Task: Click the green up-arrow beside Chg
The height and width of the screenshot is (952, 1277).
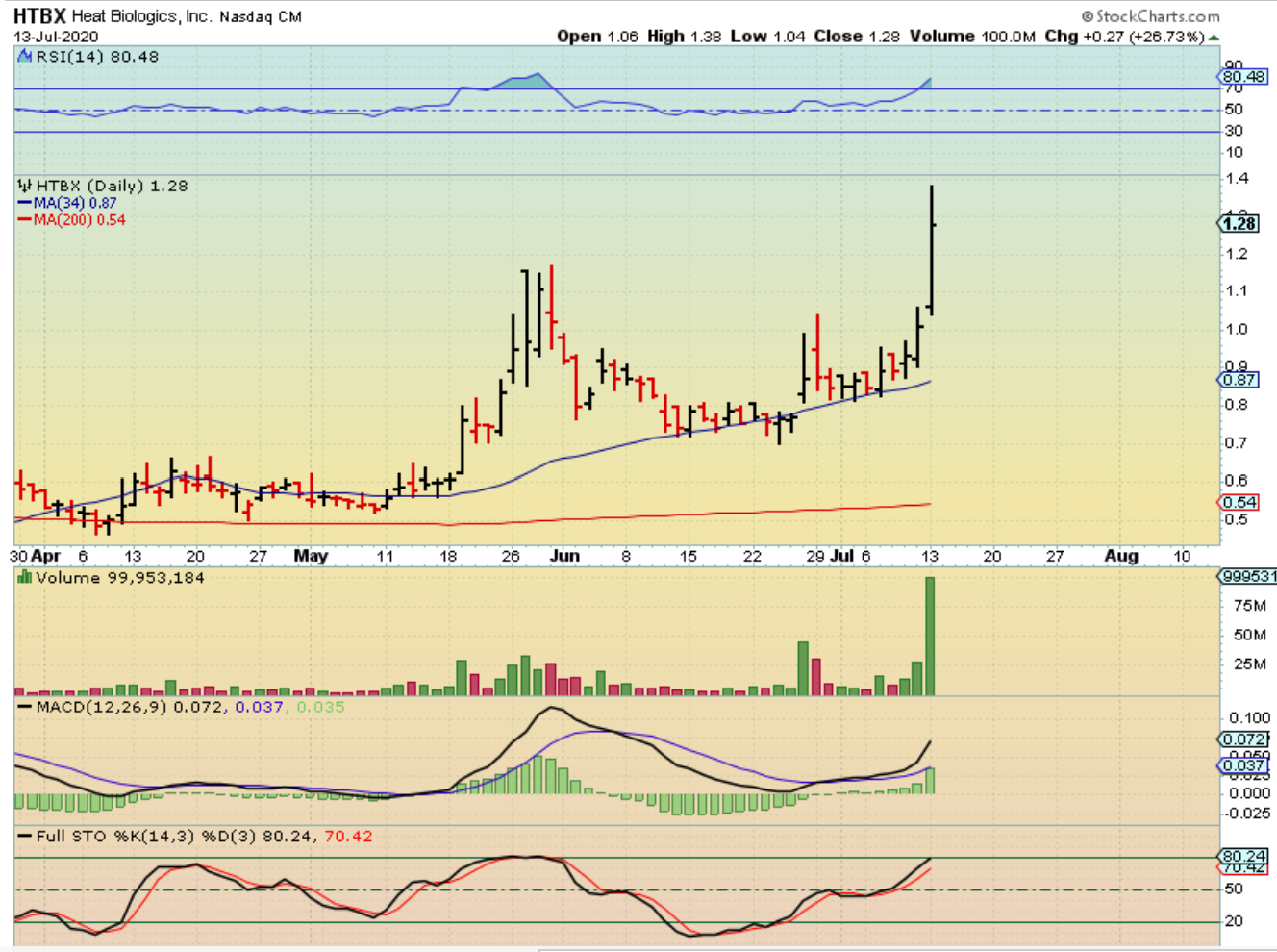Action: [x=1214, y=37]
